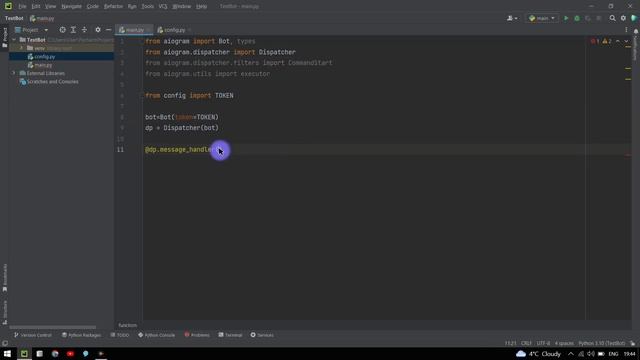Image resolution: width=640 pixels, height=360 pixels.
Task: Toggle the Bookmarks tool window stripe button
Action: [5, 278]
